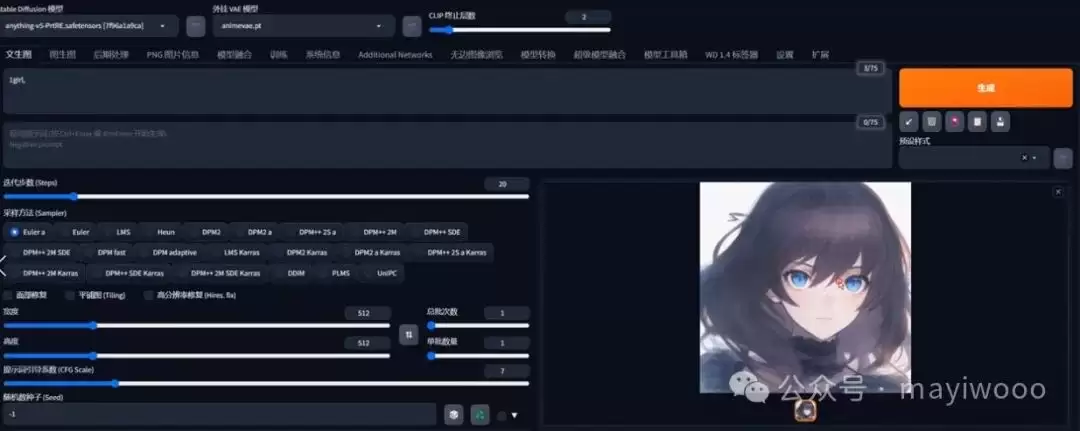Select the LMS sampler

pyautogui.click(x=118, y=232)
